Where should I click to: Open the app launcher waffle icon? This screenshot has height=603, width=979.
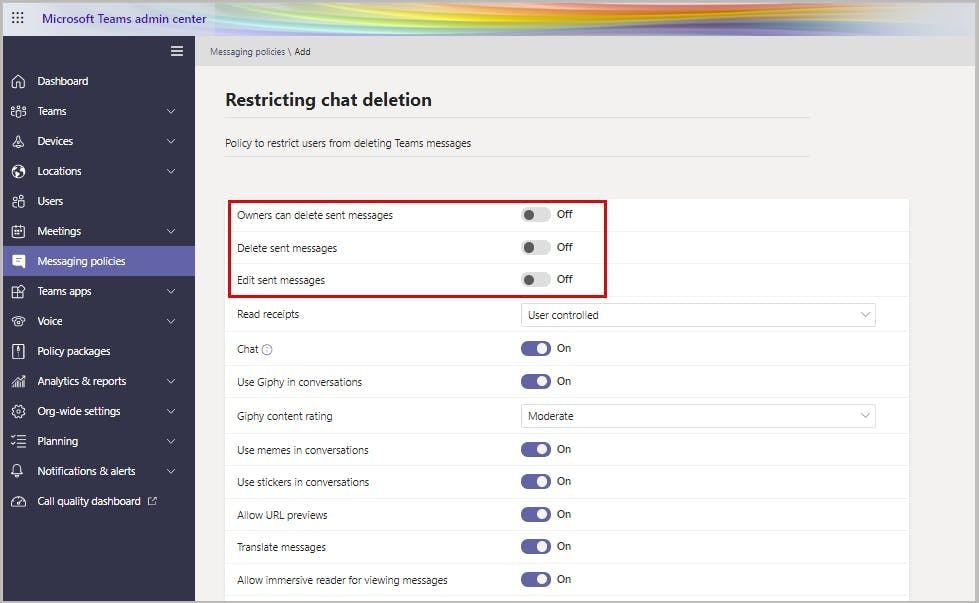click(x=18, y=19)
